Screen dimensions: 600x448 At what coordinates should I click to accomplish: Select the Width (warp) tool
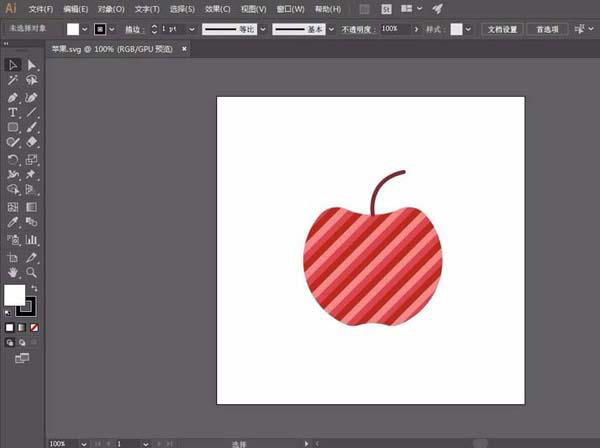13,174
